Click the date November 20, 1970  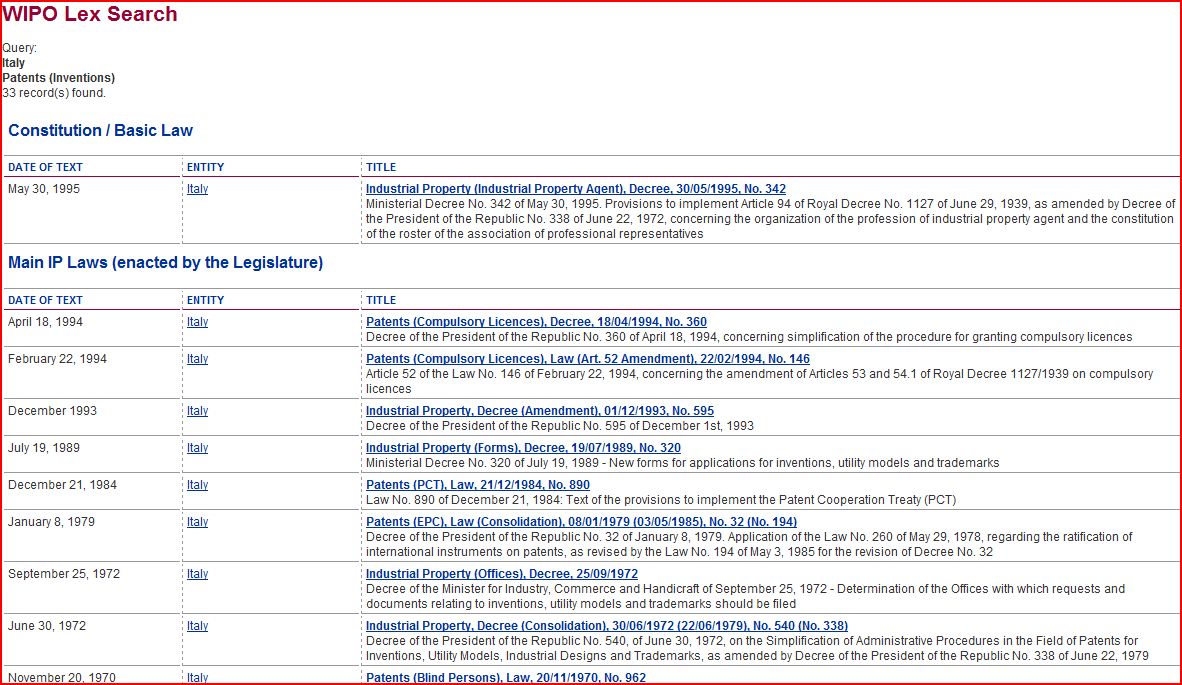[62, 677]
